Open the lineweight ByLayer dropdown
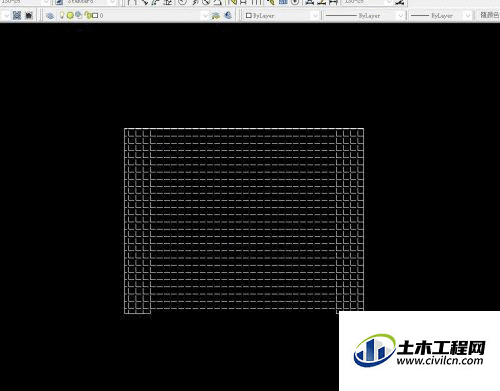This screenshot has height=391, width=500. click(441, 16)
